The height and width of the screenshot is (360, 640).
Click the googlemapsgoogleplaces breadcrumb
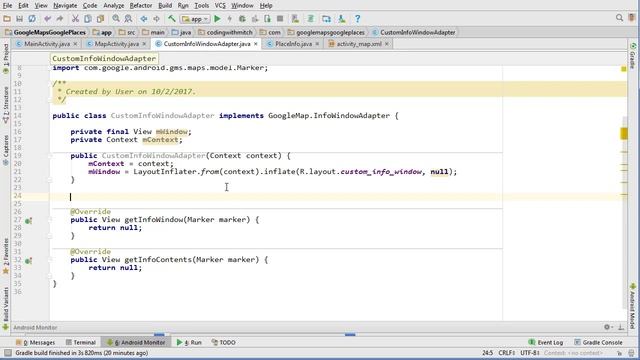click(326, 32)
